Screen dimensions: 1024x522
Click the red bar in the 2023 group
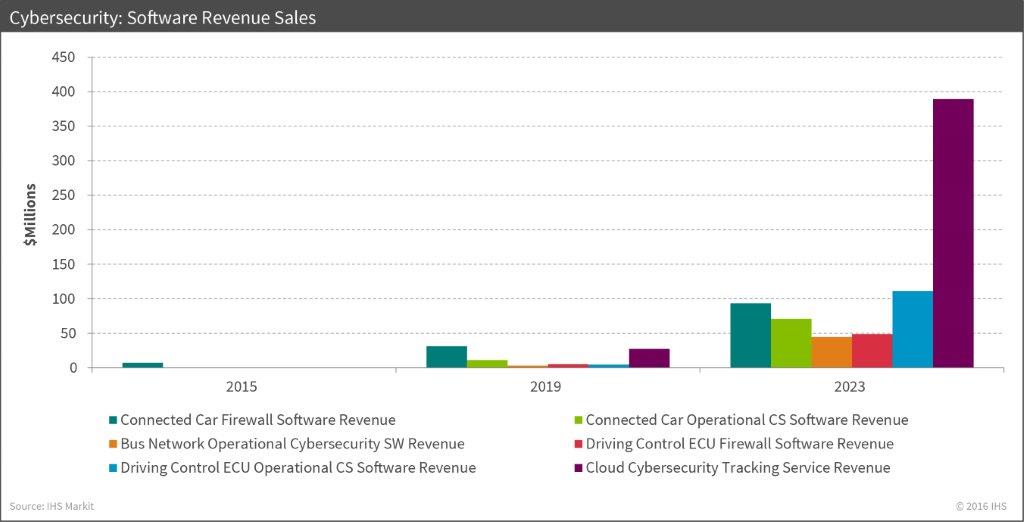pos(872,351)
